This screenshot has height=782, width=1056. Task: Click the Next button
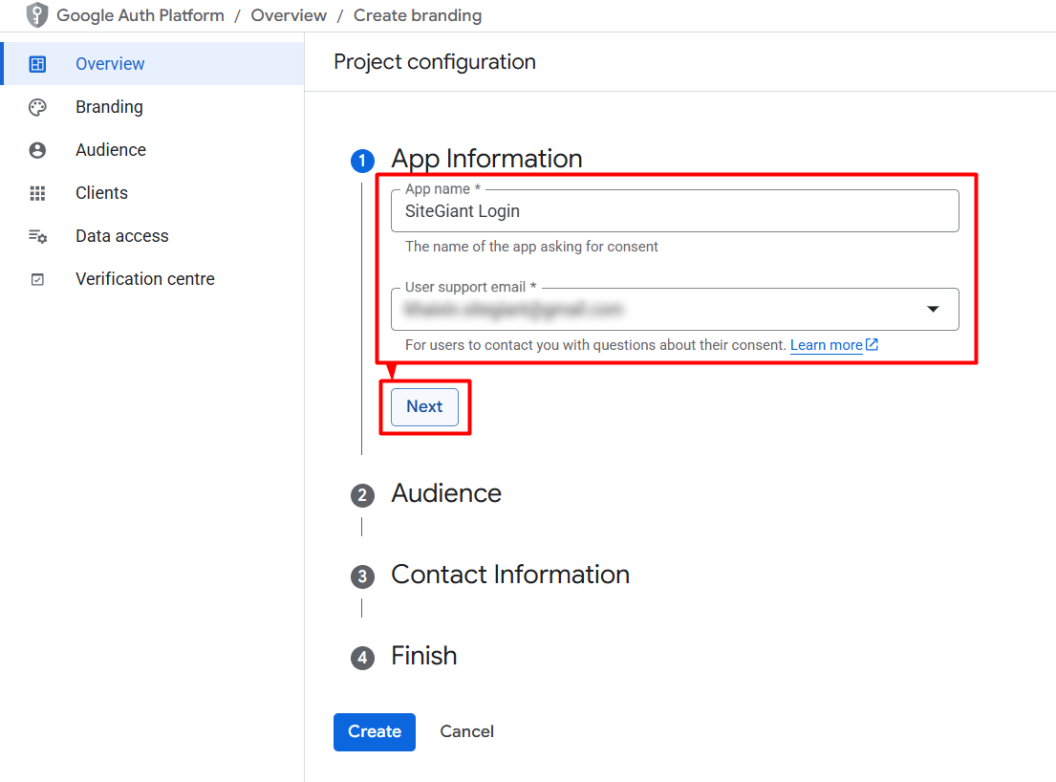425,407
